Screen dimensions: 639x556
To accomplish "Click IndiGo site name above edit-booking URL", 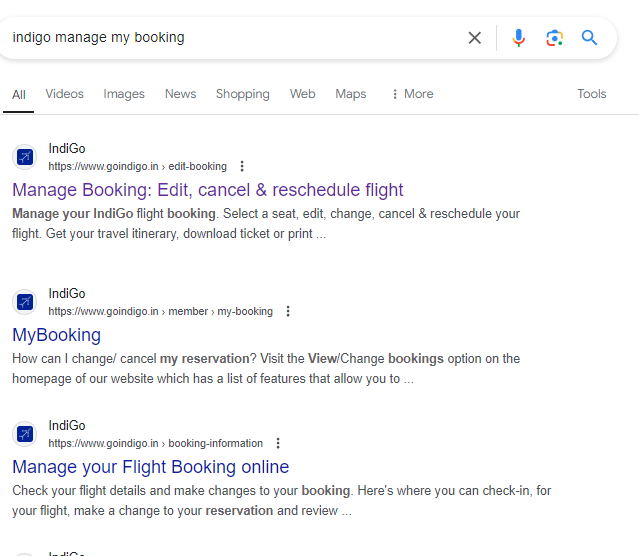I will [x=67, y=149].
